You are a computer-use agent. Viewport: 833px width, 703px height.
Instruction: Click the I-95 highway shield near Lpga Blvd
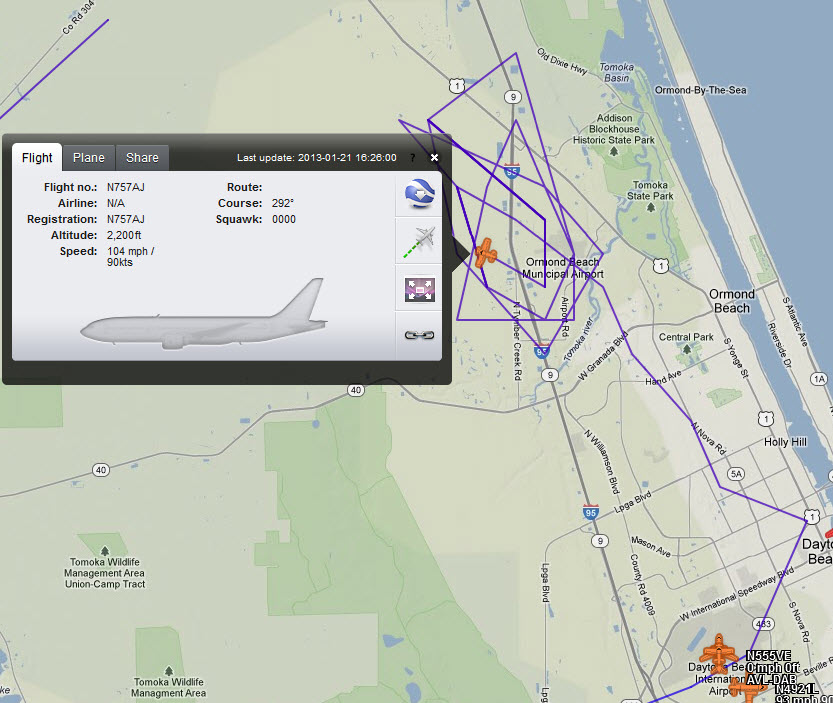[x=592, y=513]
